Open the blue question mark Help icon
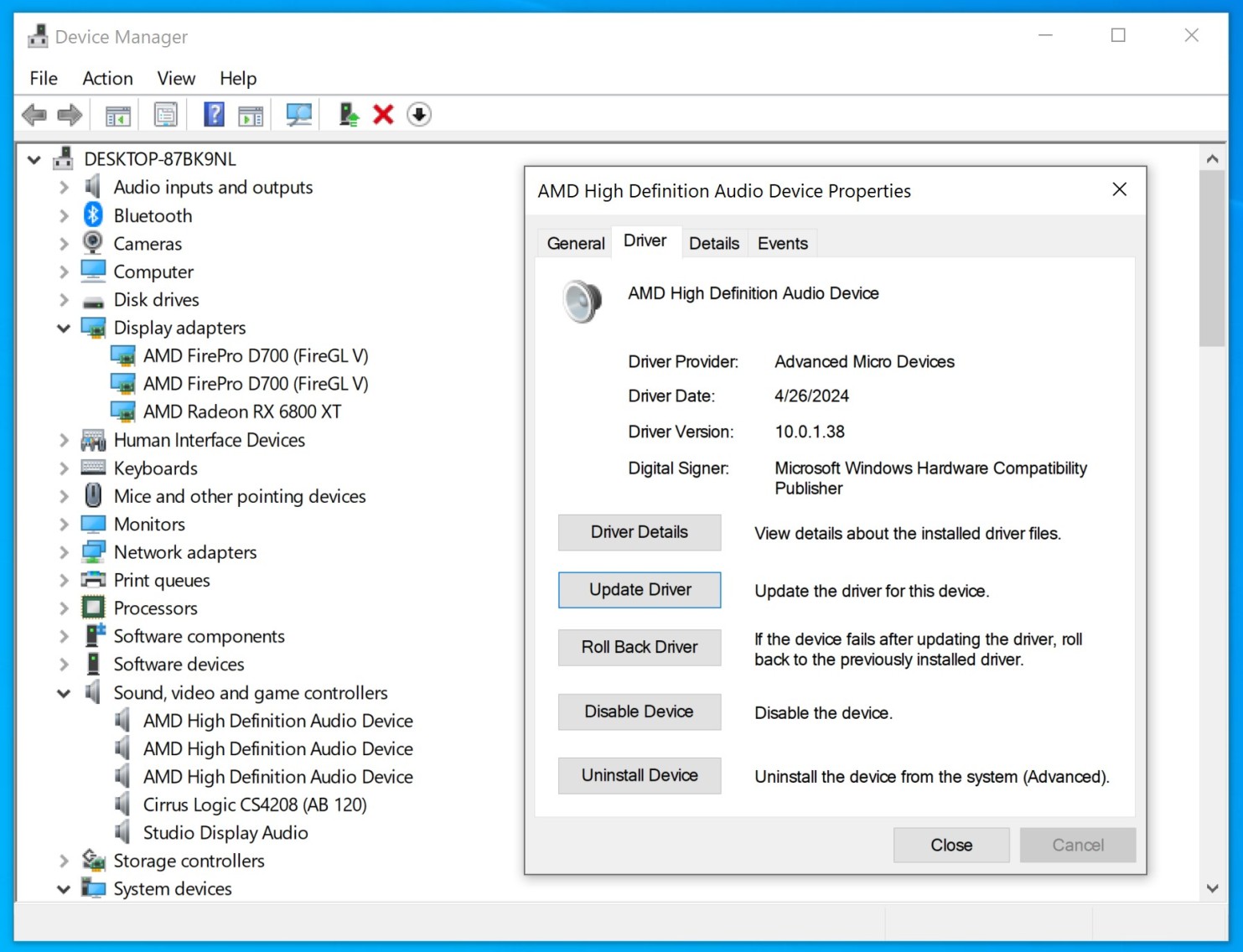The width and height of the screenshot is (1243, 952). point(214,114)
